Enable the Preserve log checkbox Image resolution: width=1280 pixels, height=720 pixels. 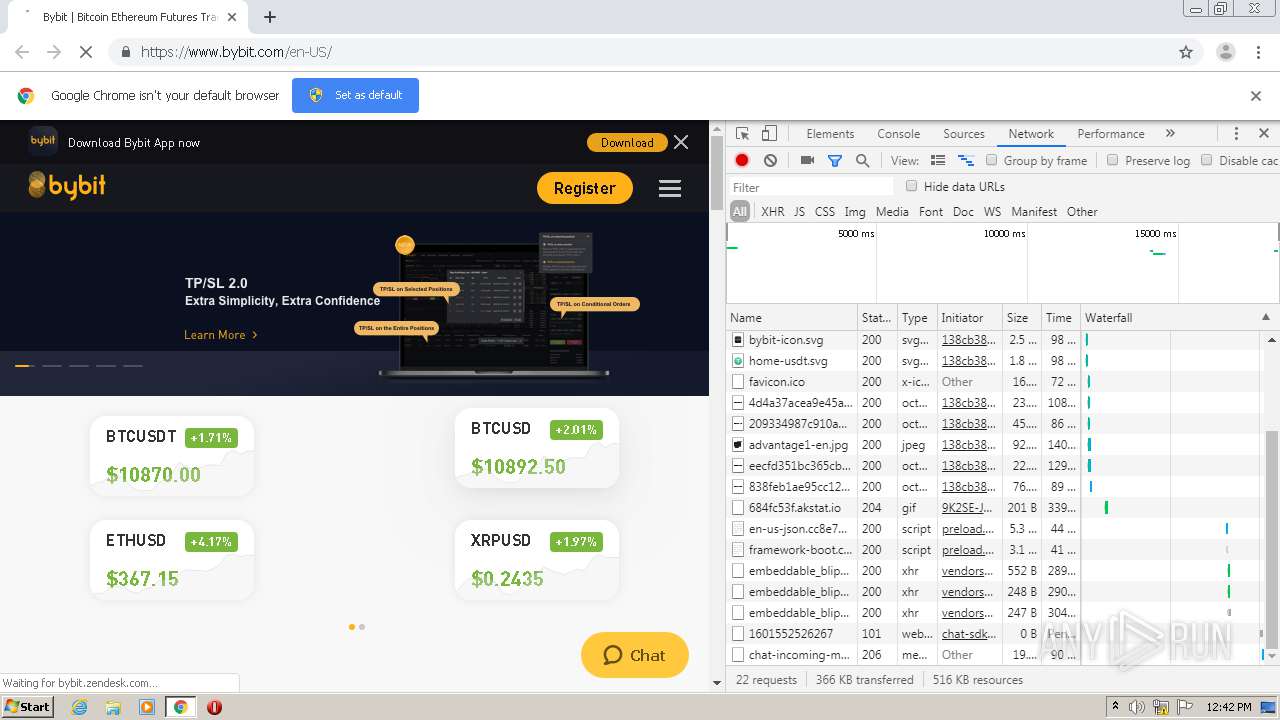click(x=1112, y=160)
